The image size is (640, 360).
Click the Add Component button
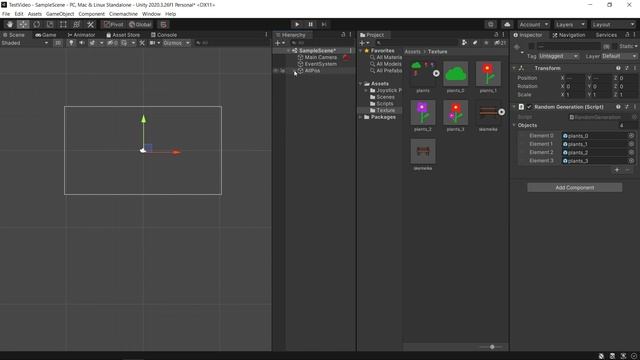tap(575, 187)
